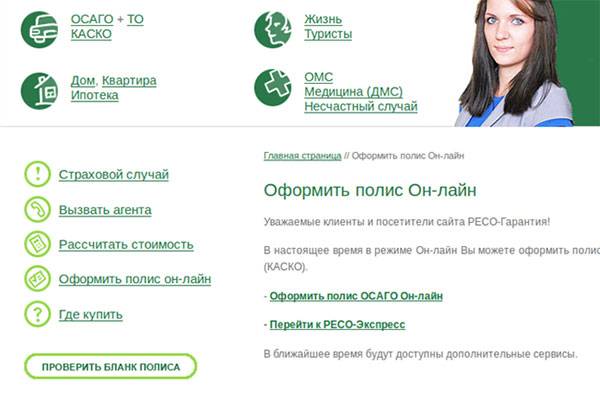Click the calculator cost icon
The width and height of the screenshot is (600, 399).
point(38,244)
